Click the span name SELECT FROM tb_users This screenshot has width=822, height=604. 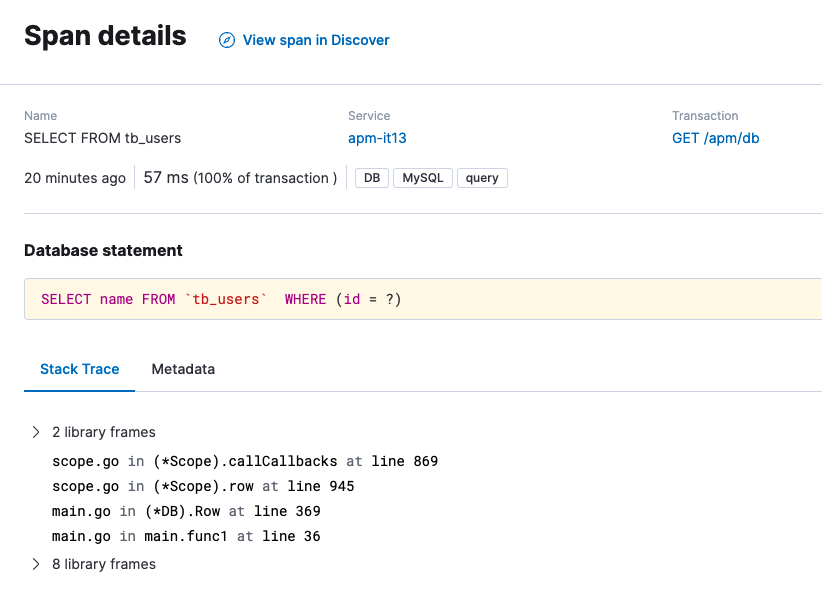pyautogui.click(x=103, y=138)
